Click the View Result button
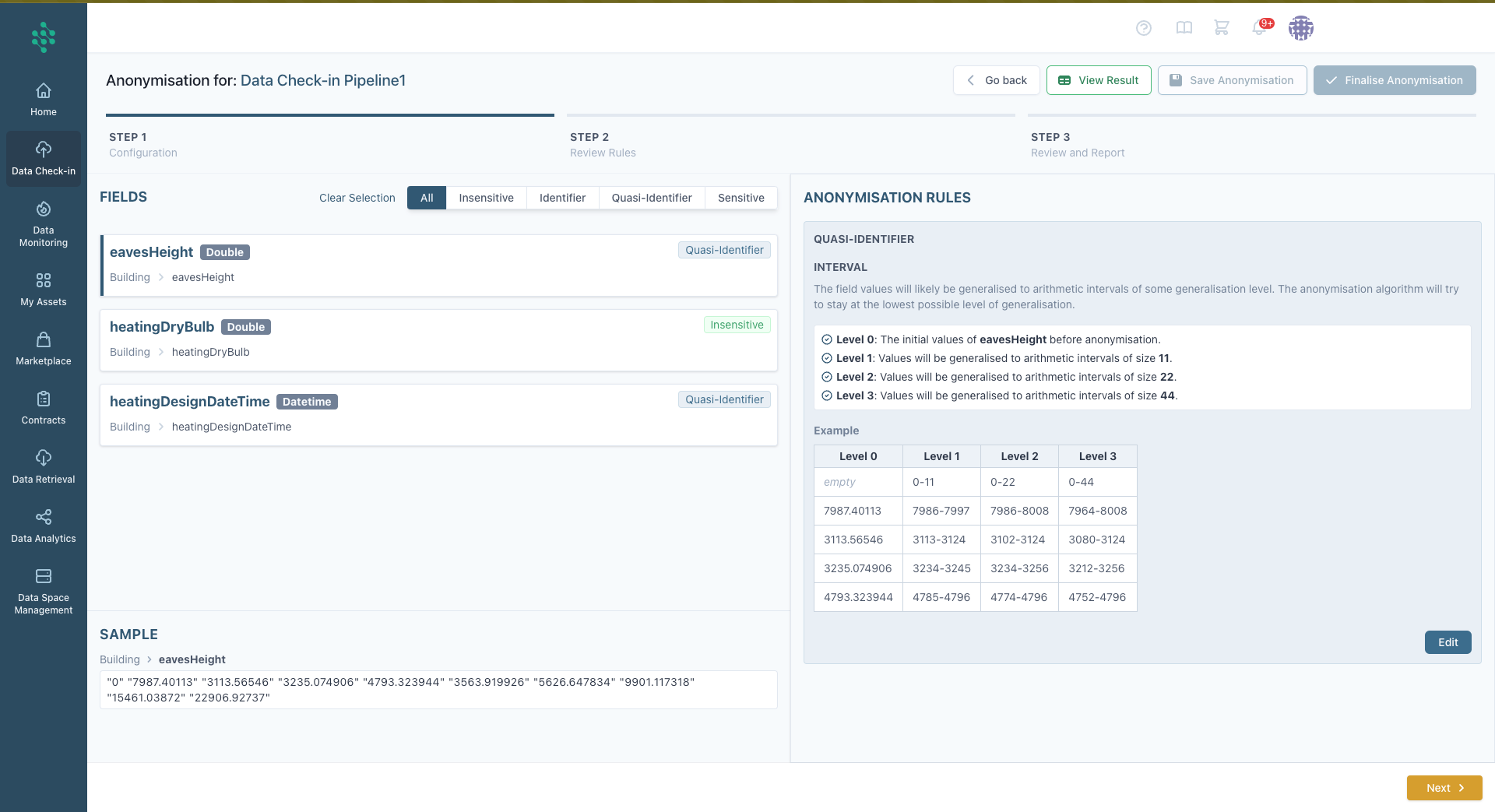This screenshot has height=812, width=1495. (1098, 80)
